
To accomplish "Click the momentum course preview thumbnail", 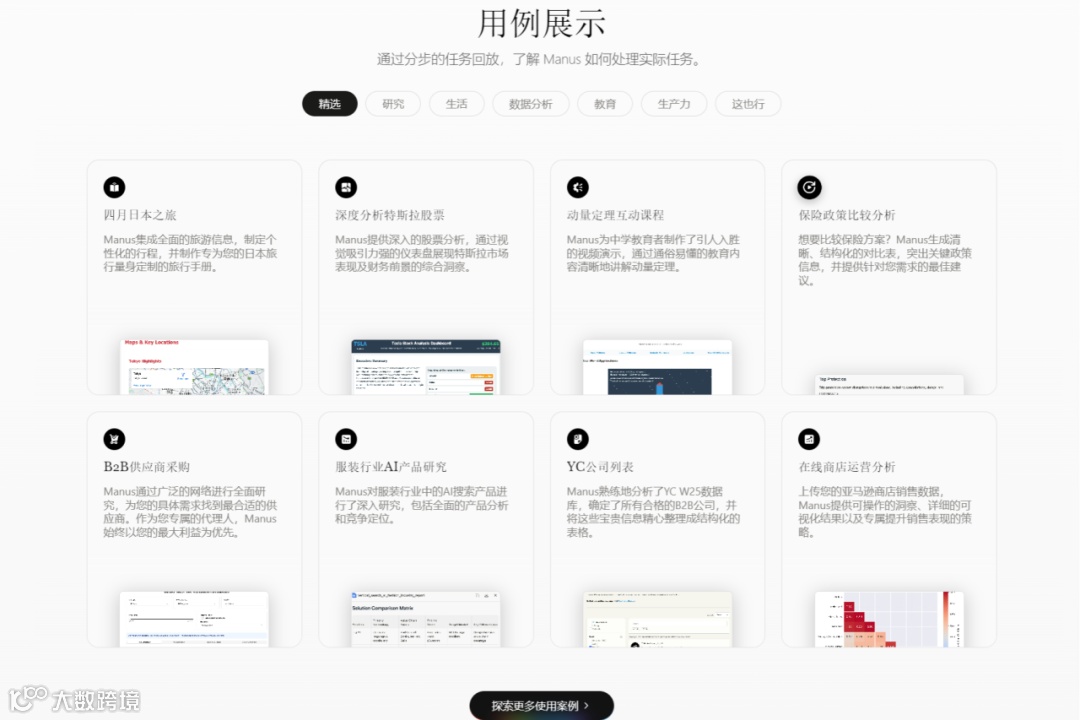I will [x=657, y=367].
